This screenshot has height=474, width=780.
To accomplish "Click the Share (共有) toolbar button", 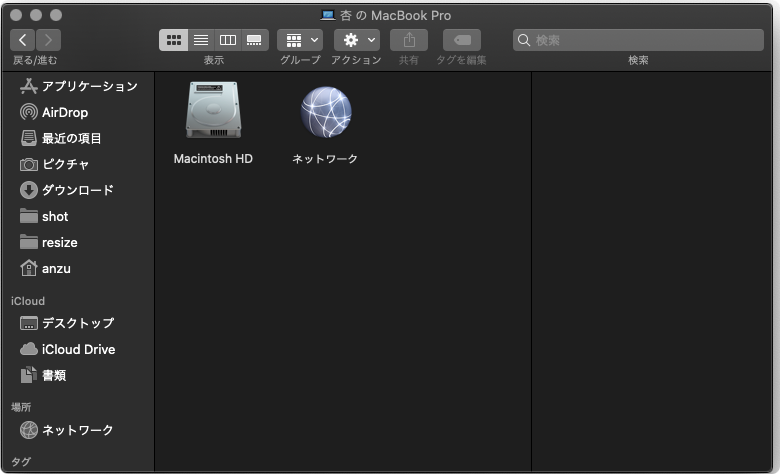I will tap(409, 40).
